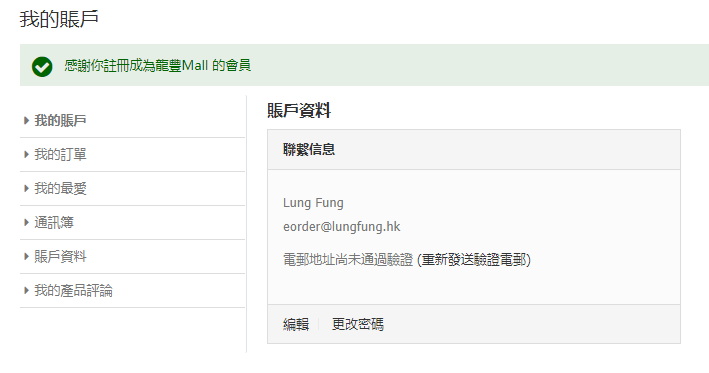
Task: Select 通訊簿 address book in sidebar
Action: click(54, 222)
